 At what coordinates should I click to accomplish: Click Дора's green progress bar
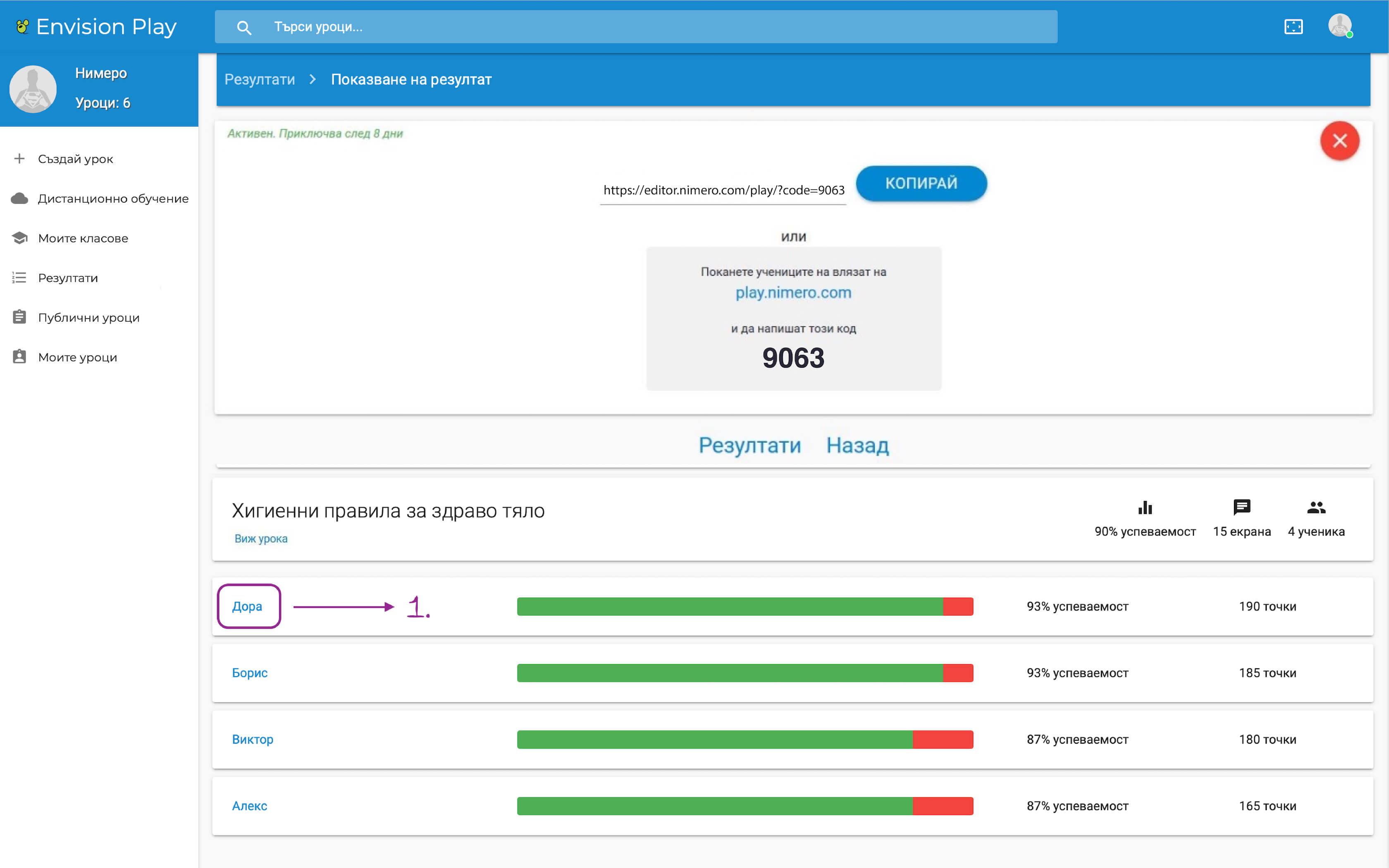click(x=729, y=606)
